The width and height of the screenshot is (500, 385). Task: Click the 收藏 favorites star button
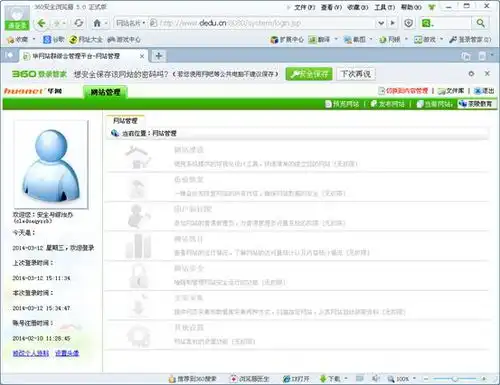(x=18, y=40)
